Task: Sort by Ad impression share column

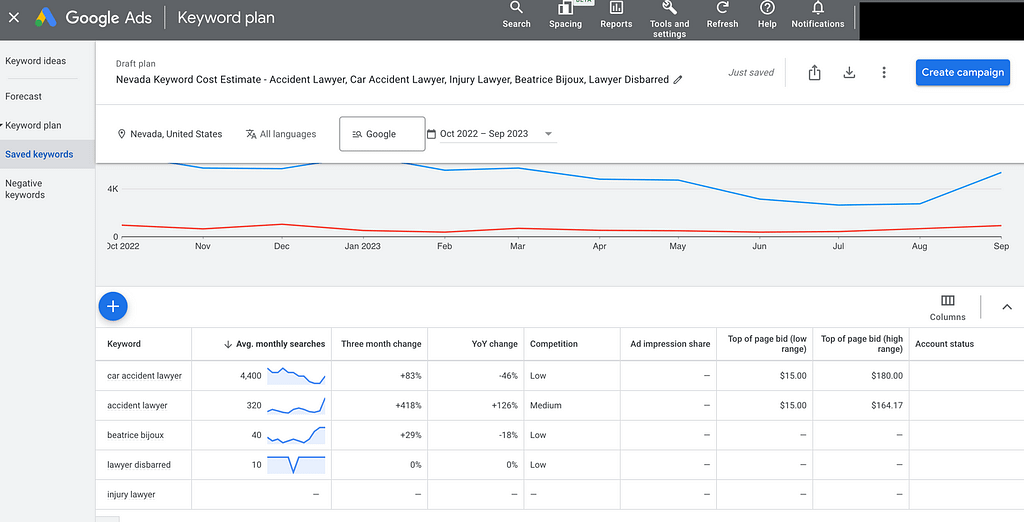Action: click(670, 344)
